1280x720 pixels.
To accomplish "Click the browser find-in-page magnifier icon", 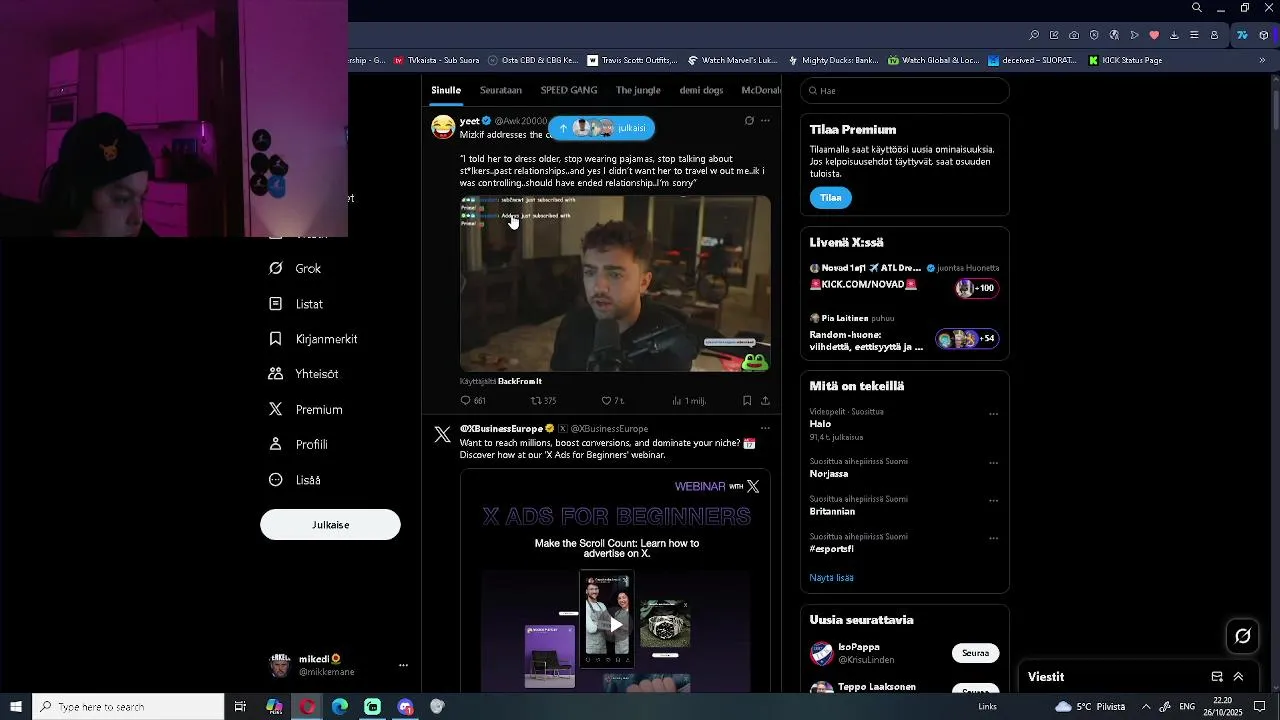I will 1034,35.
